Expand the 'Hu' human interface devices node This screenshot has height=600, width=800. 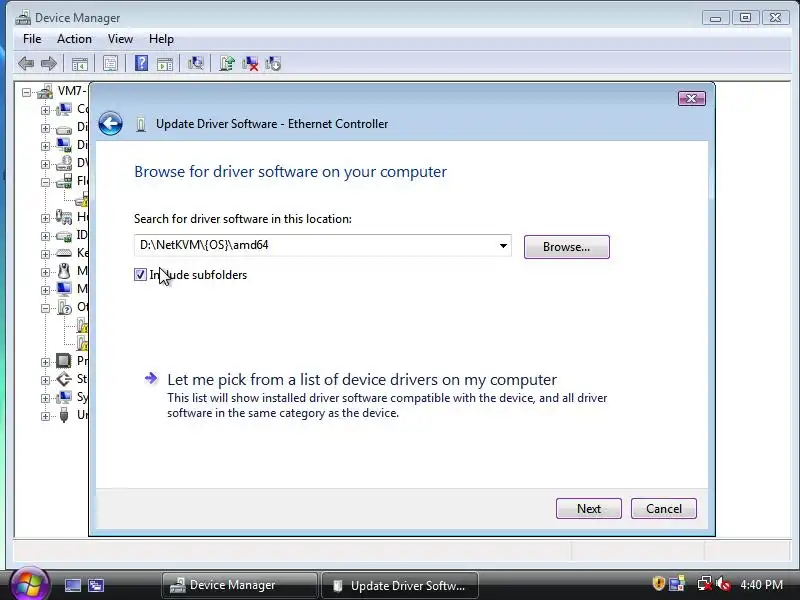tap(45, 218)
